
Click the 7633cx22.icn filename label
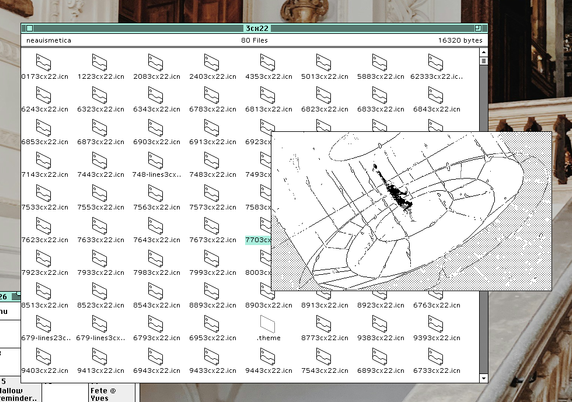click(100, 240)
